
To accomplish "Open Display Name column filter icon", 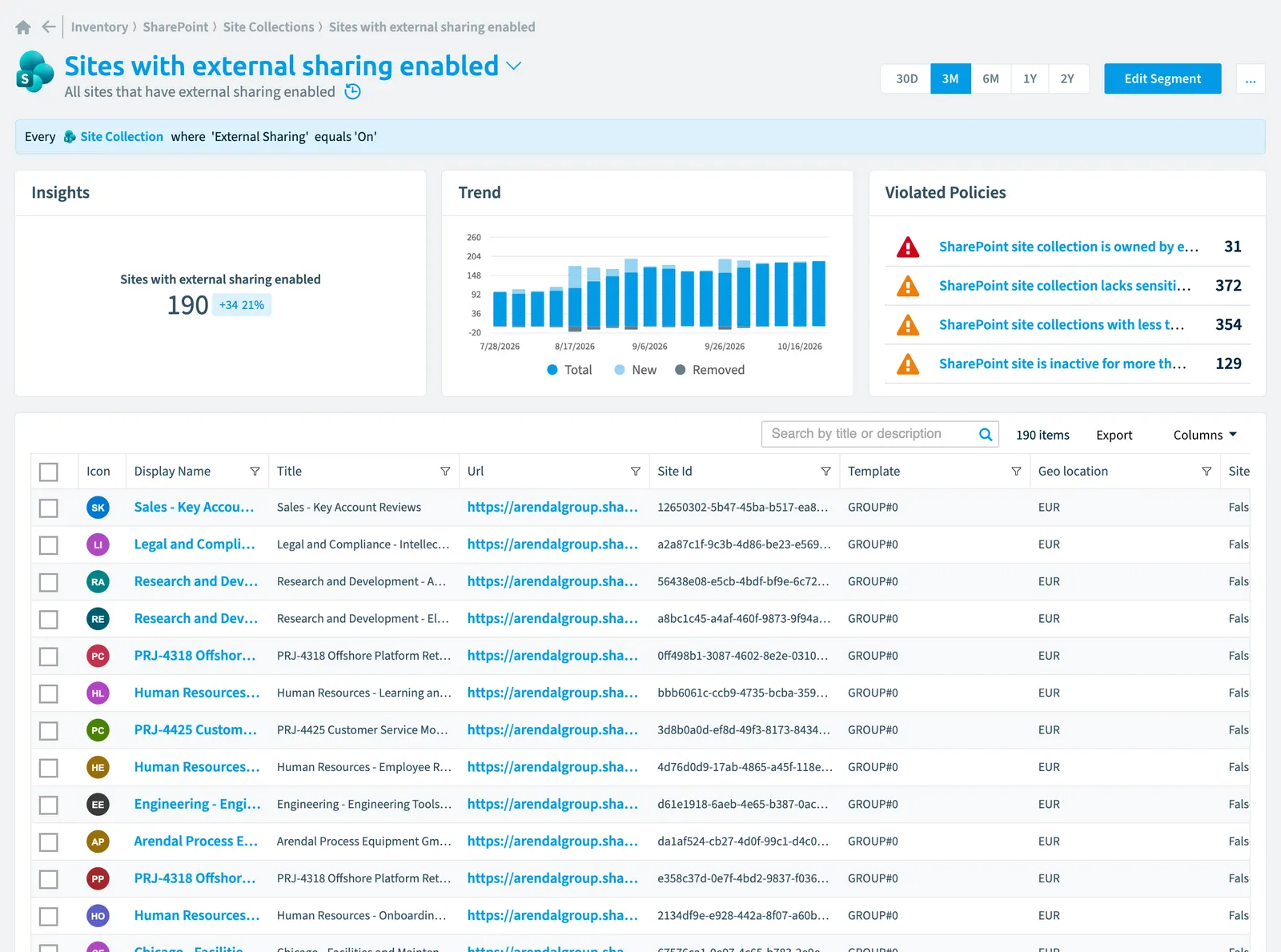I will 255,472.
